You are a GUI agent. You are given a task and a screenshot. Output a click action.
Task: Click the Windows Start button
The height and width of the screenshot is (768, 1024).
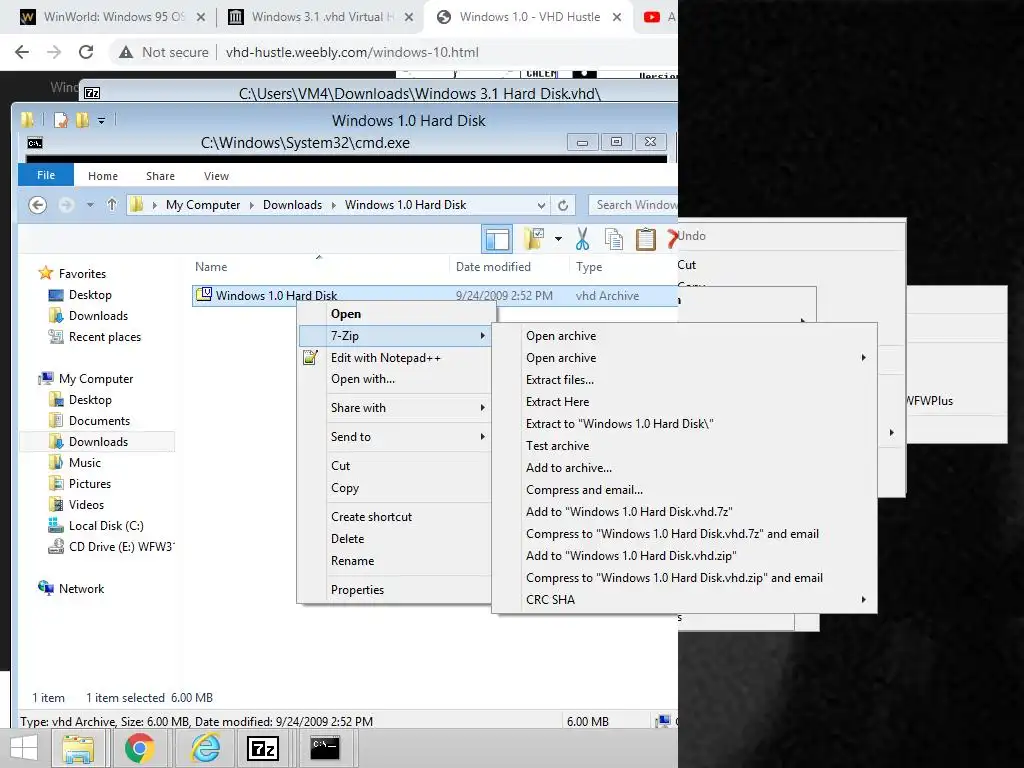(x=24, y=748)
